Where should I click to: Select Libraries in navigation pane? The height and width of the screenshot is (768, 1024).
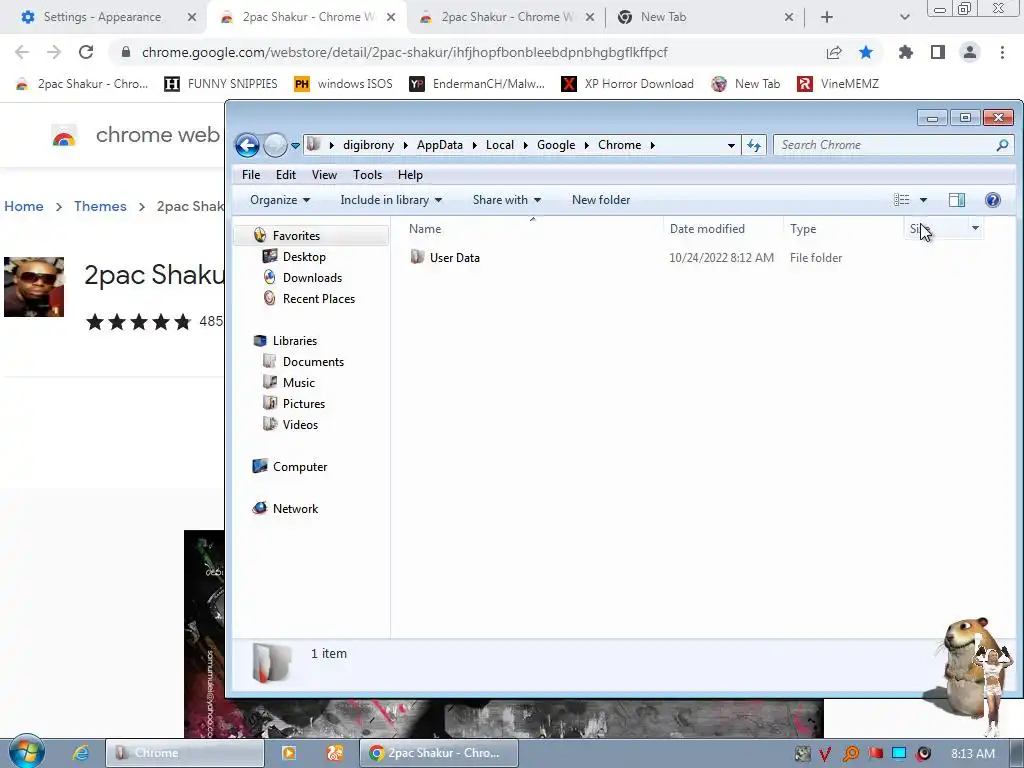click(295, 341)
